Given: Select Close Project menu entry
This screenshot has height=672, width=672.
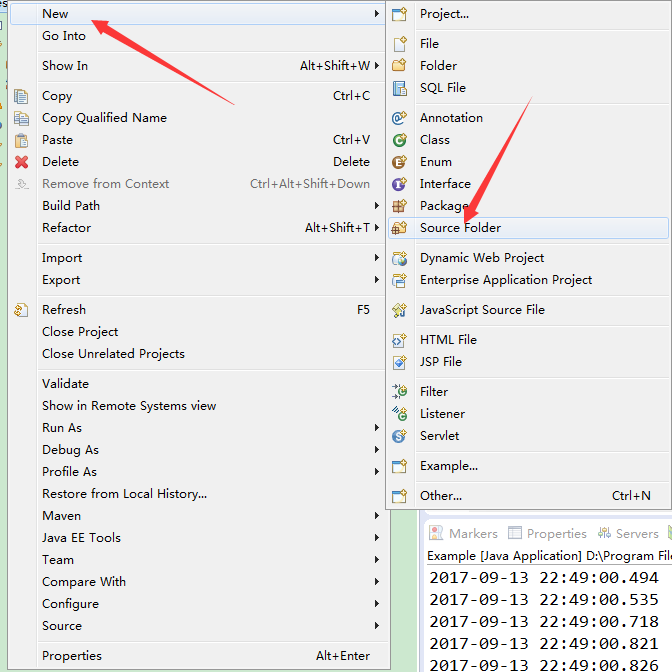Looking at the screenshot, I should 198,332.
